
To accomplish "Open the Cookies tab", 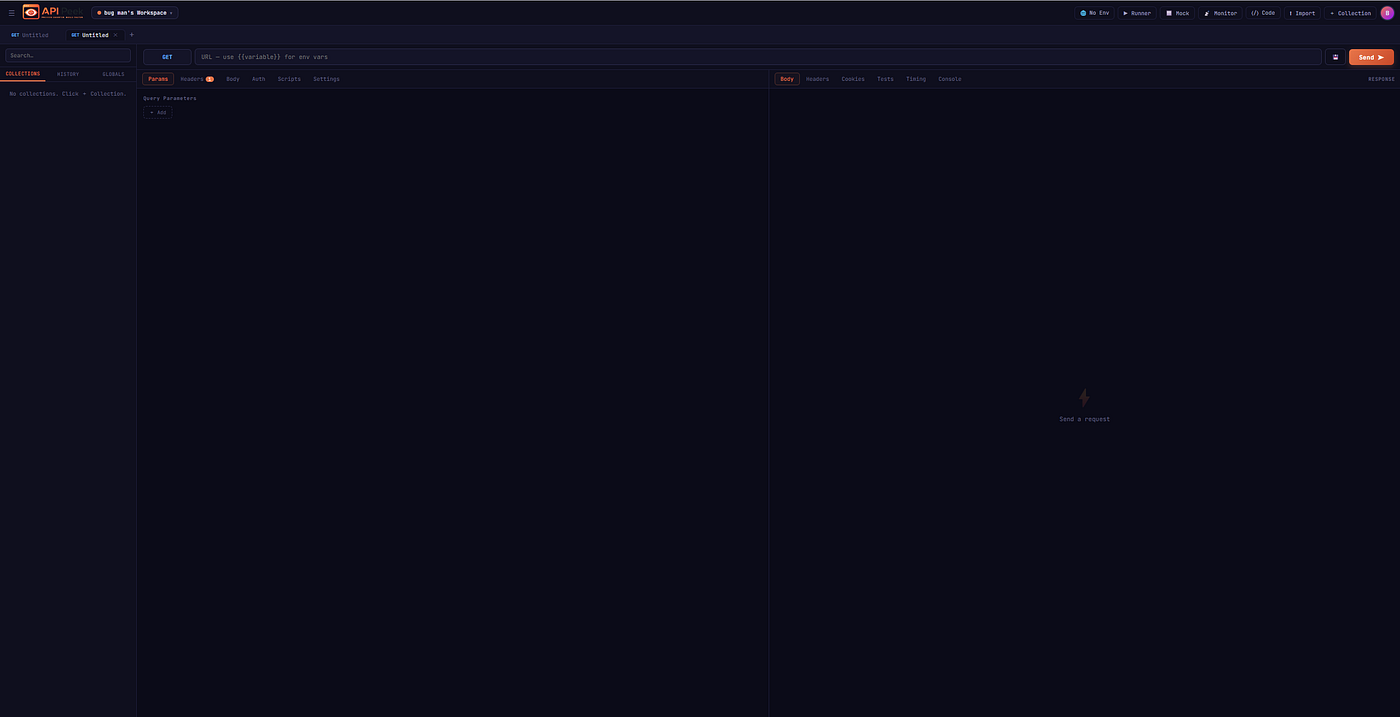I will point(853,79).
